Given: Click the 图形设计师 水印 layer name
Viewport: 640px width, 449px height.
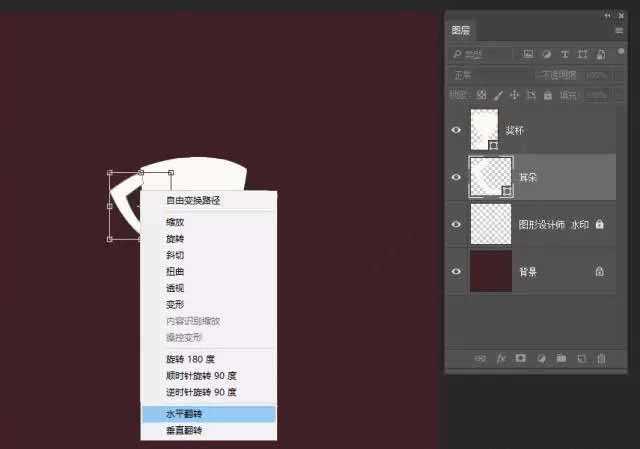Looking at the screenshot, I should (x=553, y=224).
